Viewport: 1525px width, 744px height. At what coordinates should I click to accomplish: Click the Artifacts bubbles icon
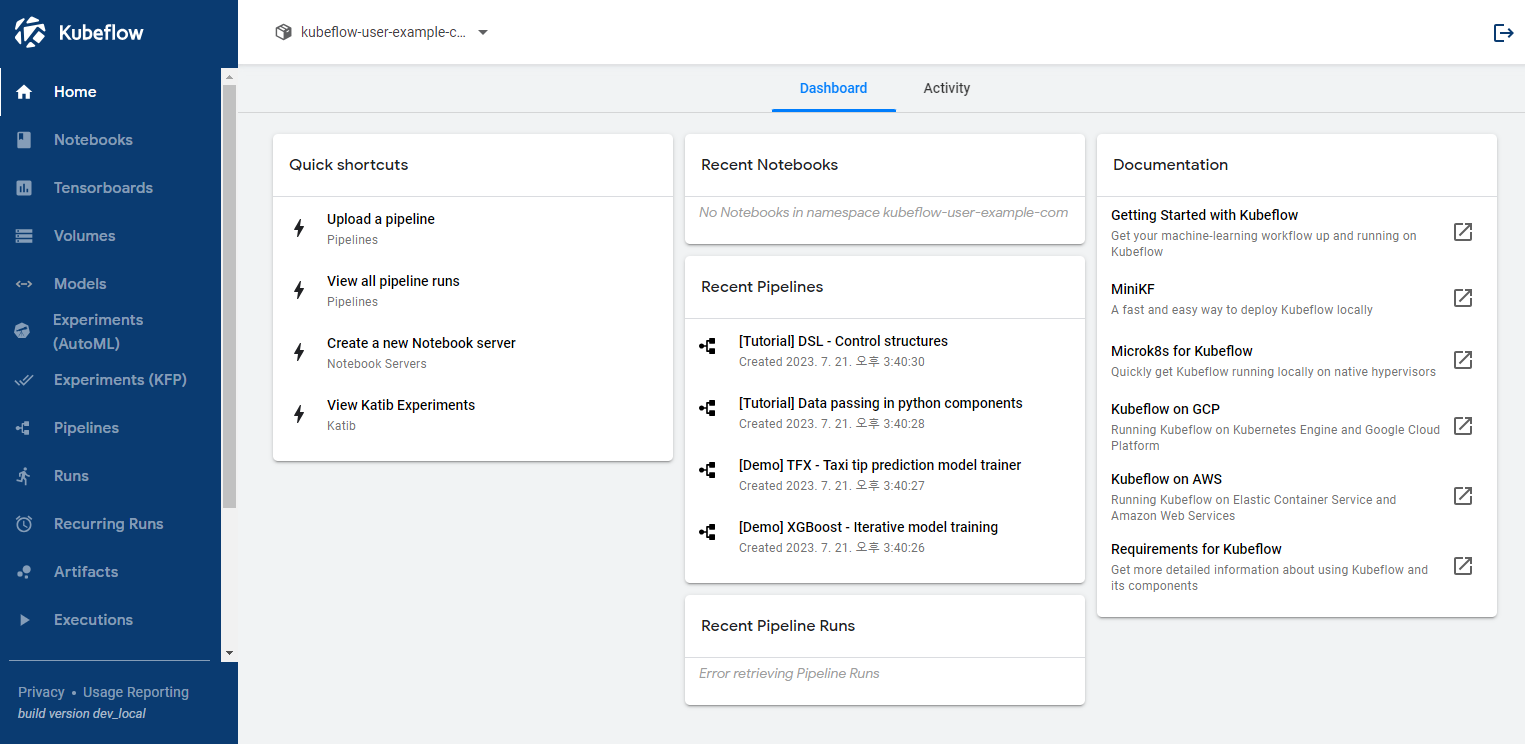(x=25, y=572)
